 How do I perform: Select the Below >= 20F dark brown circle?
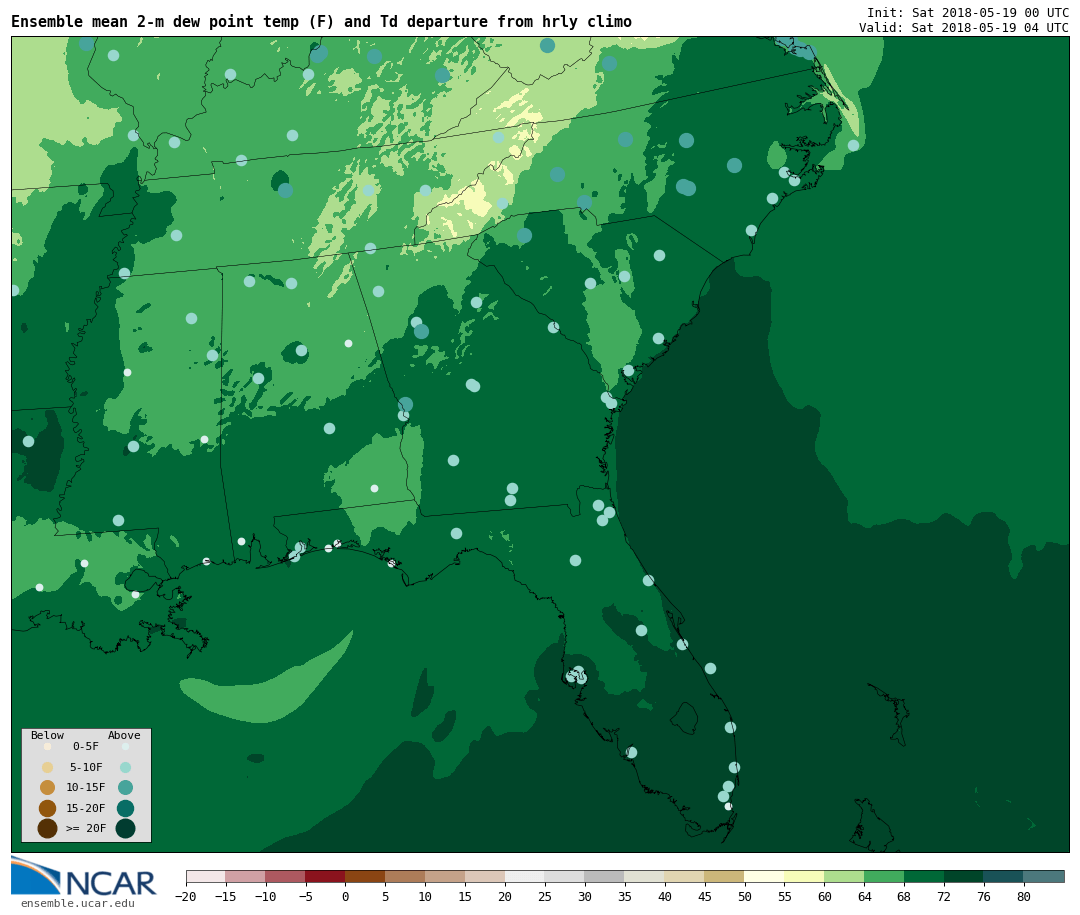[48, 828]
